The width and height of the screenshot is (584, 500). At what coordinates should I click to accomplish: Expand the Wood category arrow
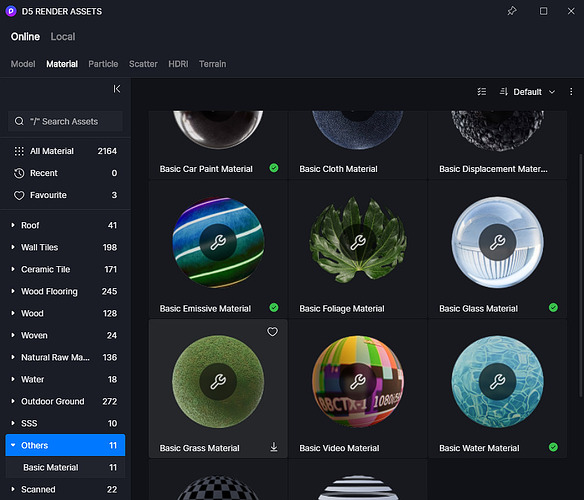point(13,313)
